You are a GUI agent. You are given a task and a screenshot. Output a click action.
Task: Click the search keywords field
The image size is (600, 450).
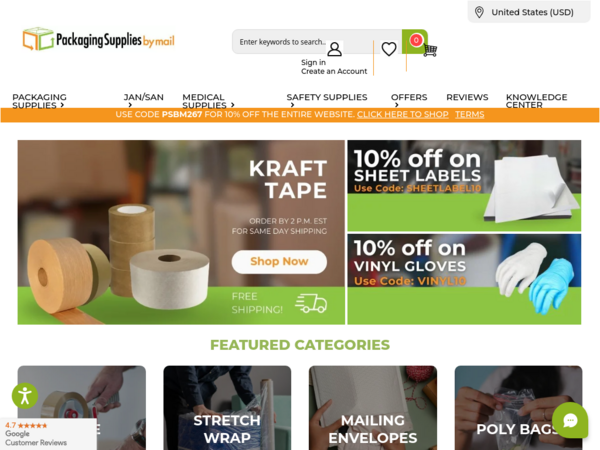click(x=281, y=42)
